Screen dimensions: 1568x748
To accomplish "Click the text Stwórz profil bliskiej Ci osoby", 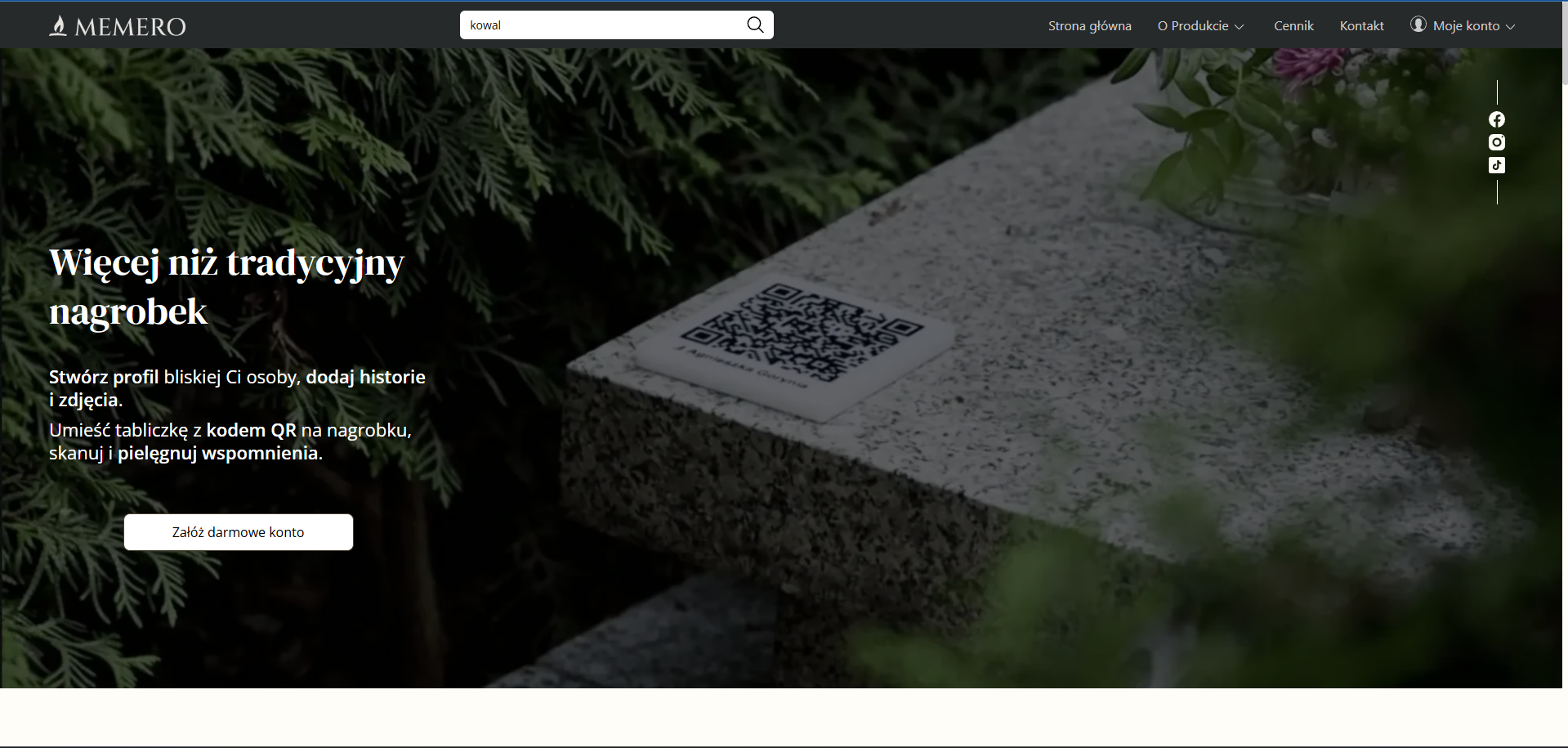I will coord(174,377).
